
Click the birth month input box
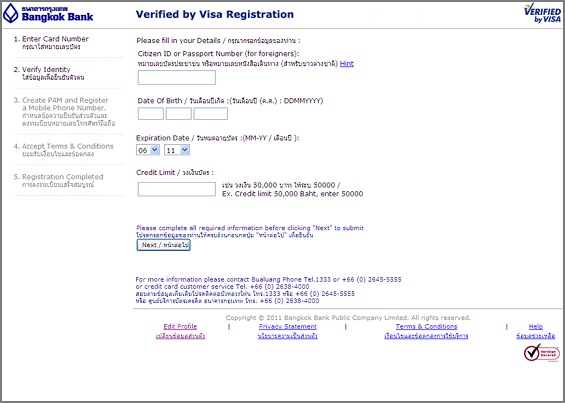pyautogui.click(x=178, y=114)
